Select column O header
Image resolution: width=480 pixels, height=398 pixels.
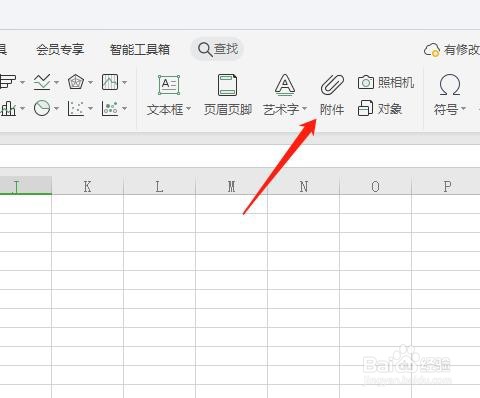point(375,186)
